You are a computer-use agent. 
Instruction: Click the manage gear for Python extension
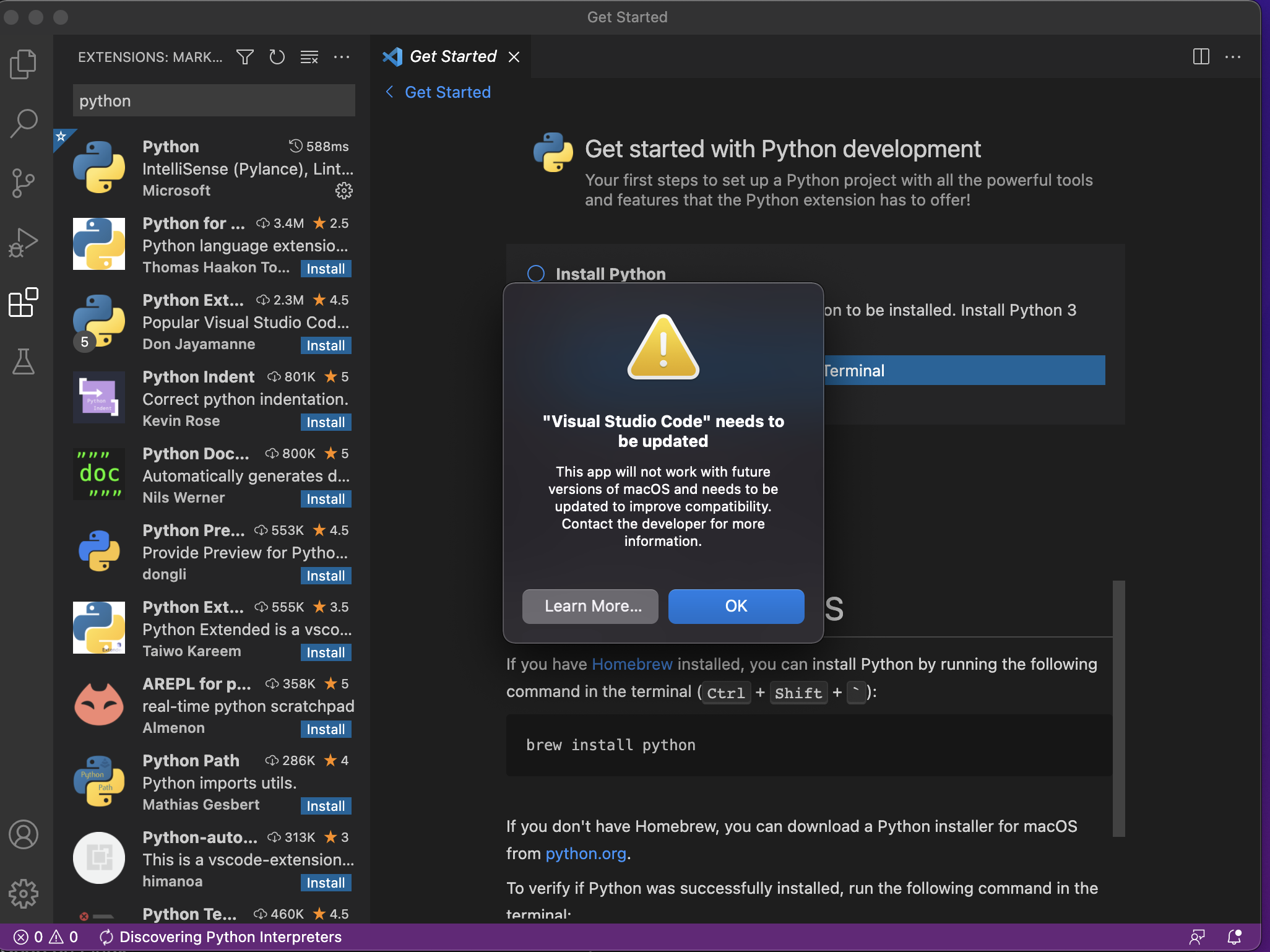point(344,191)
